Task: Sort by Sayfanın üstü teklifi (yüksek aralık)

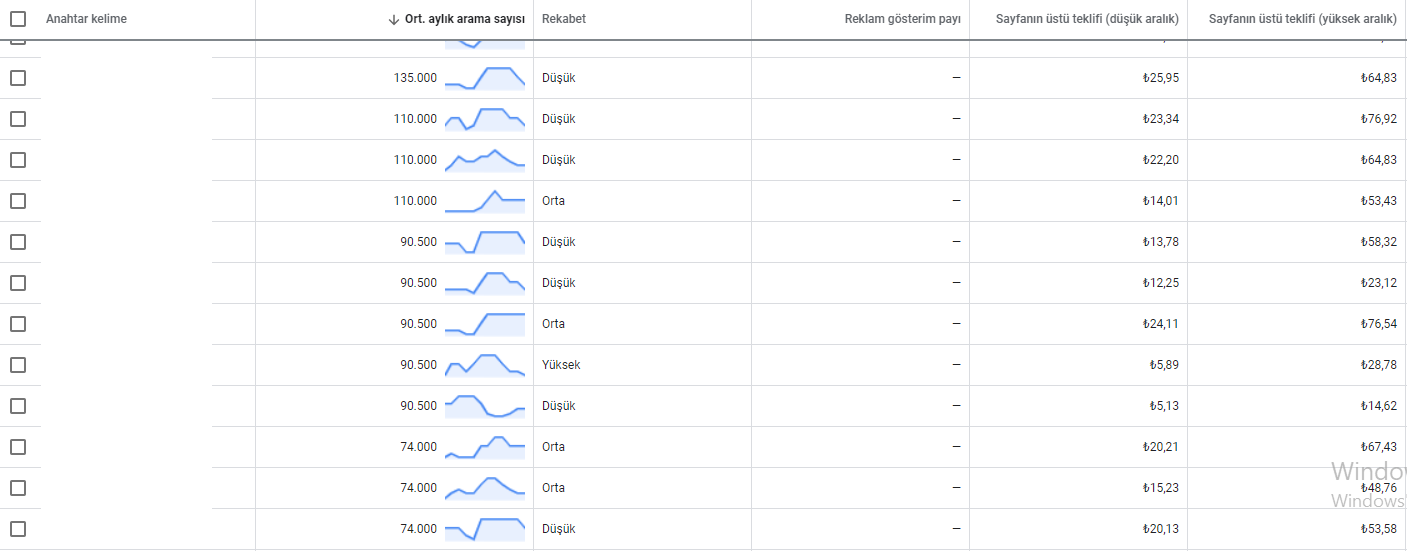Action: pyautogui.click(x=1302, y=19)
